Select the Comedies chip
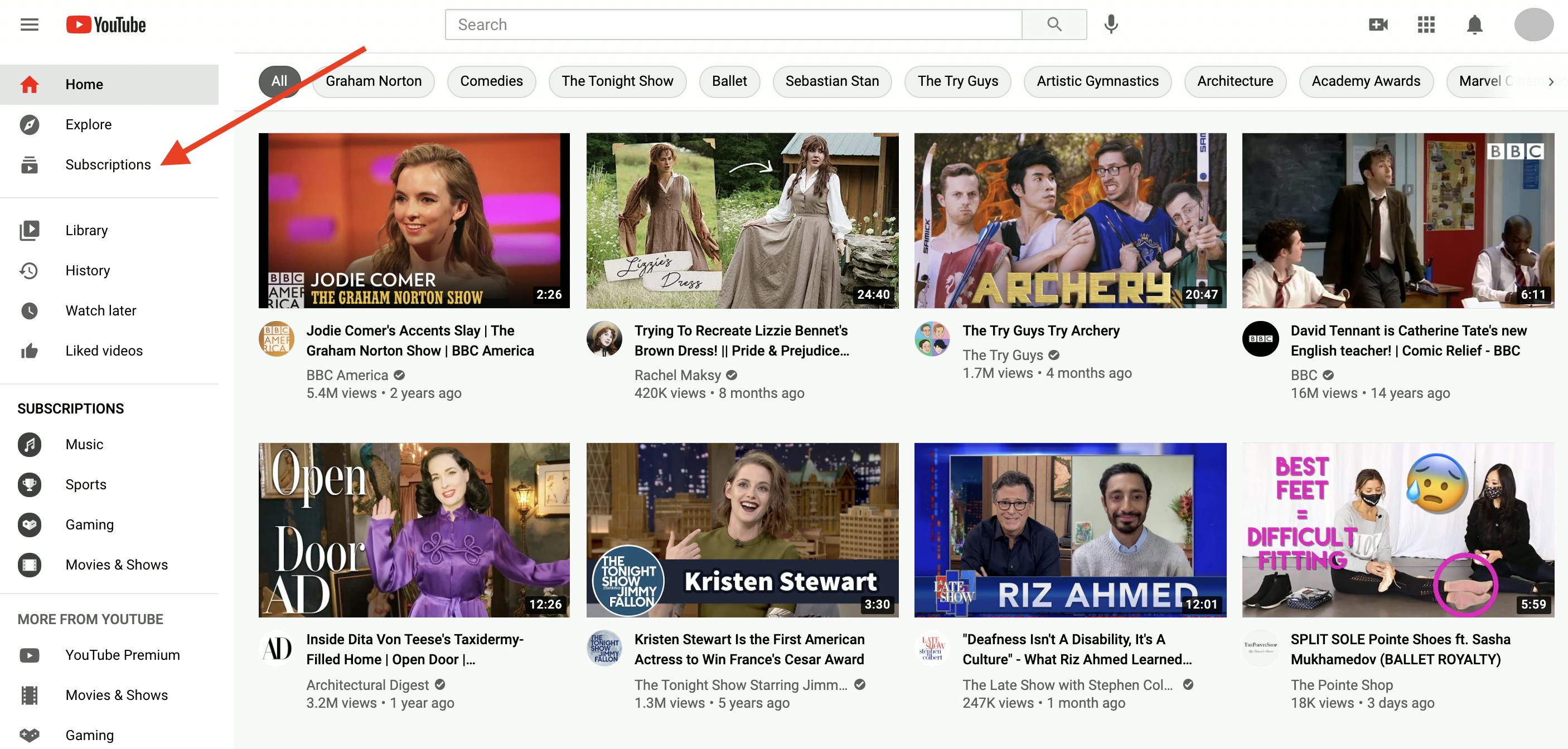Viewport: 1568px width, 749px height. (x=491, y=81)
